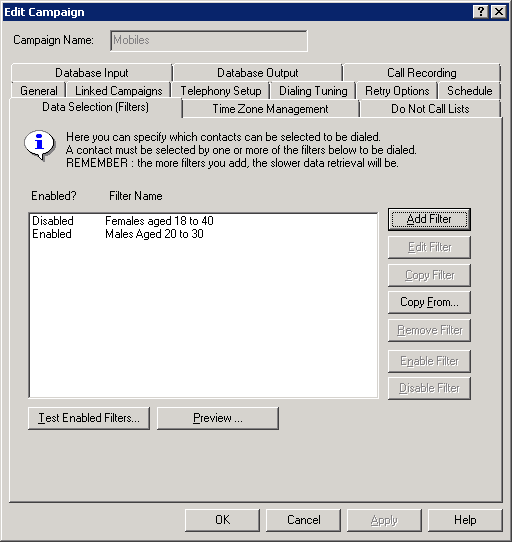Viewport: 512px width, 542px height.
Task: Select the Linked Campaigns tab
Action: [119, 91]
